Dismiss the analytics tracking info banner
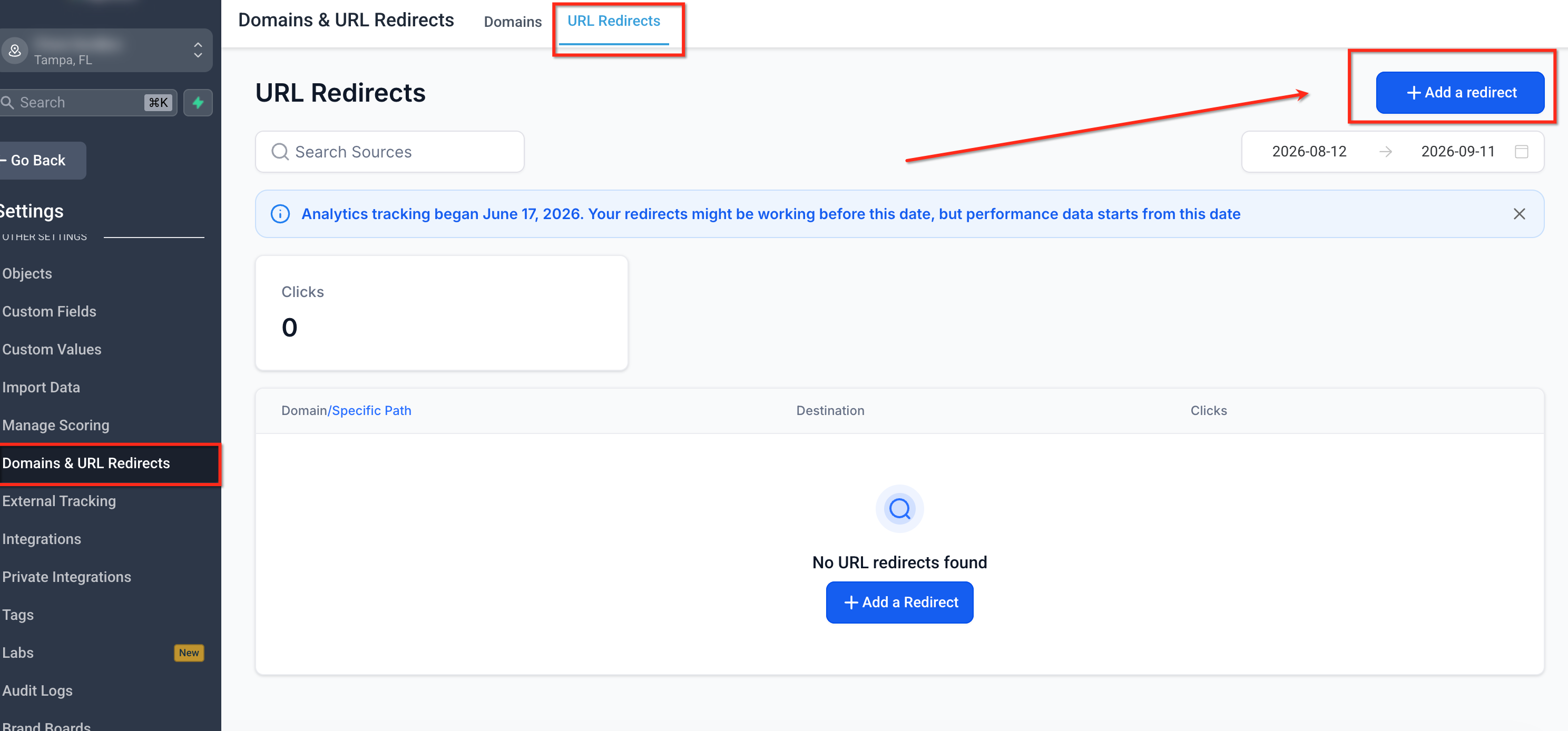 pyautogui.click(x=1520, y=214)
